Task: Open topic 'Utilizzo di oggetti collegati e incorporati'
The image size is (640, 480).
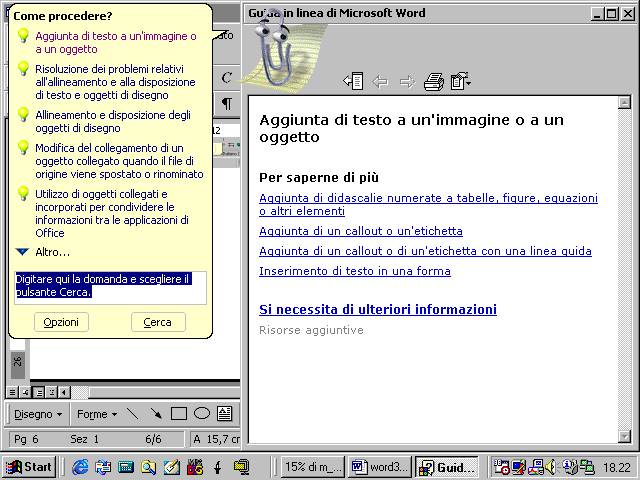Action: (112, 213)
